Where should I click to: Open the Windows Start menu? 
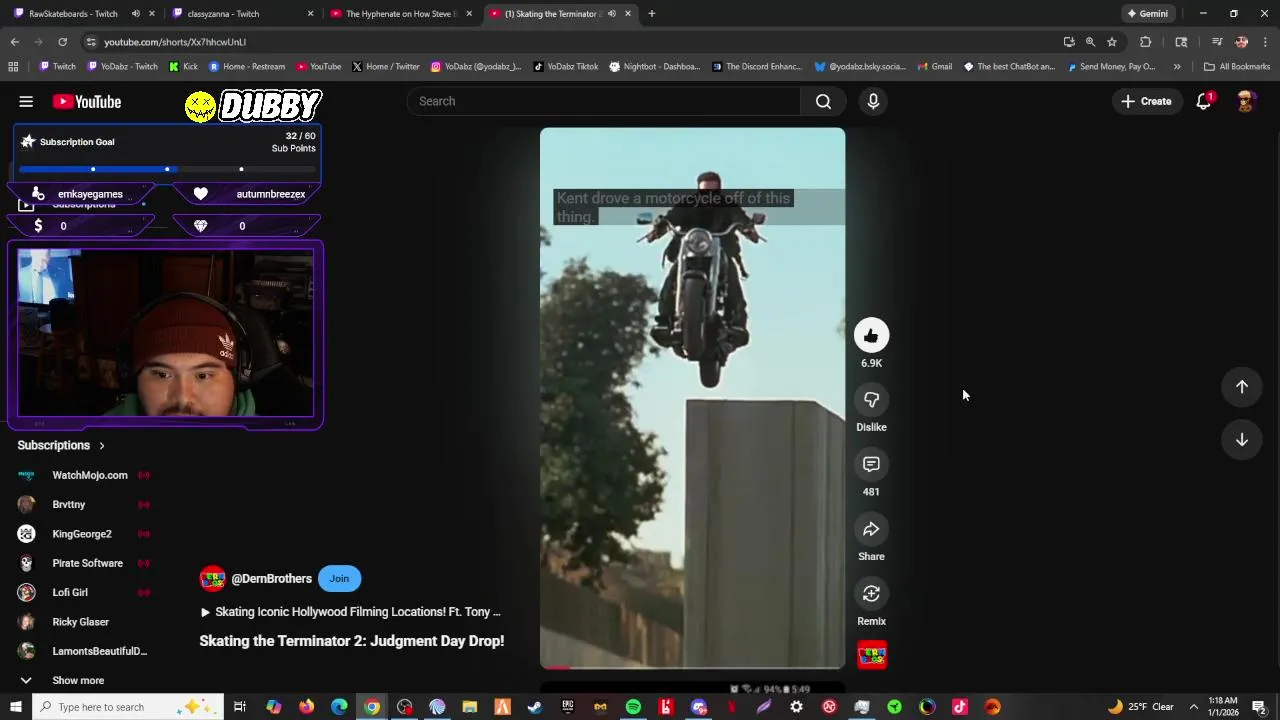15,707
